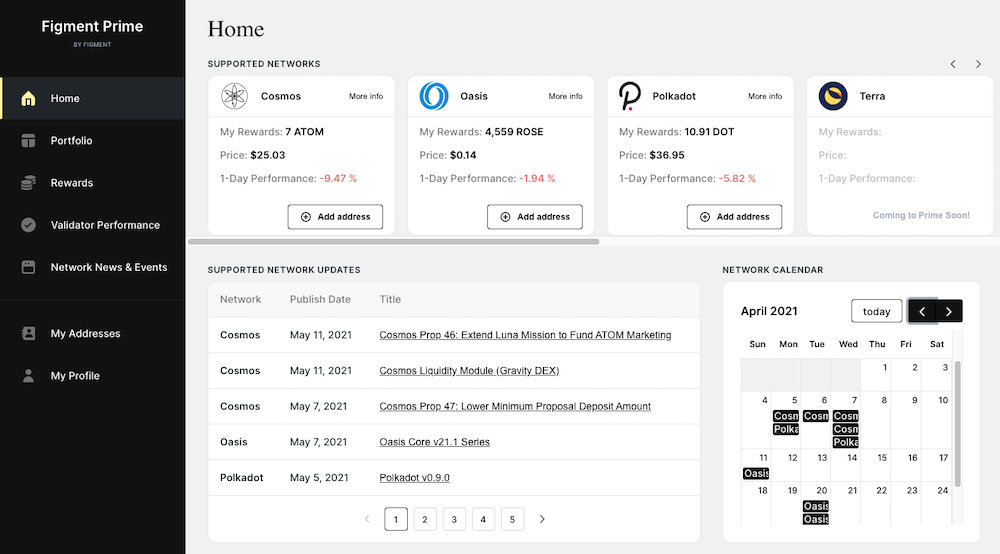Click the My Profile person icon
Image resolution: width=1000 pixels, height=554 pixels.
point(28,375)
